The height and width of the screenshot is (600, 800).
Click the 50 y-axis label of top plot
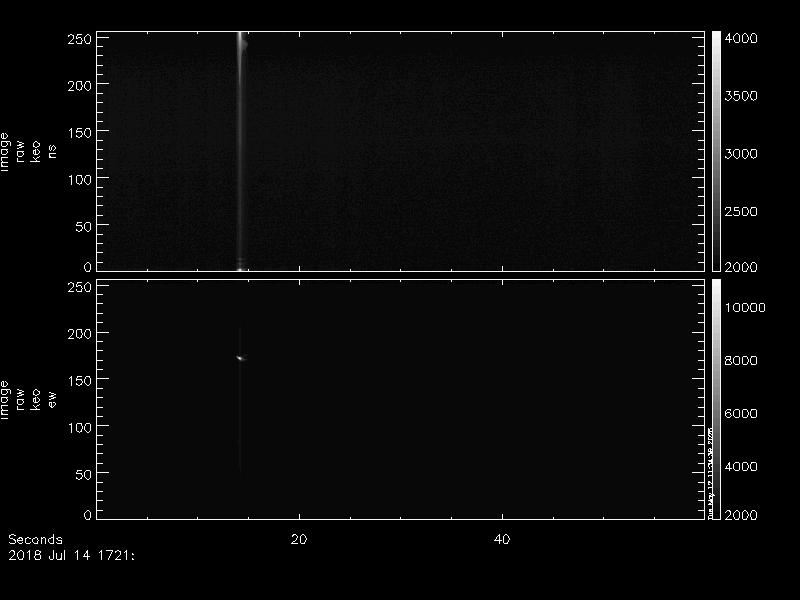pyautogui.click(x=83, y=227)
